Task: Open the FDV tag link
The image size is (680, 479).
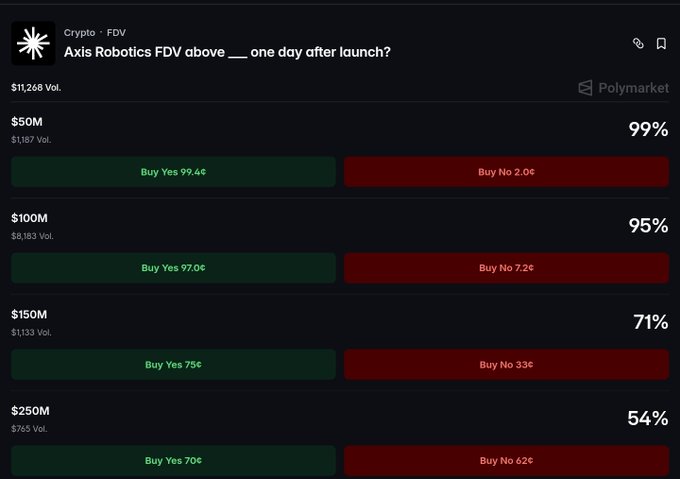Action: pos(116,33)
